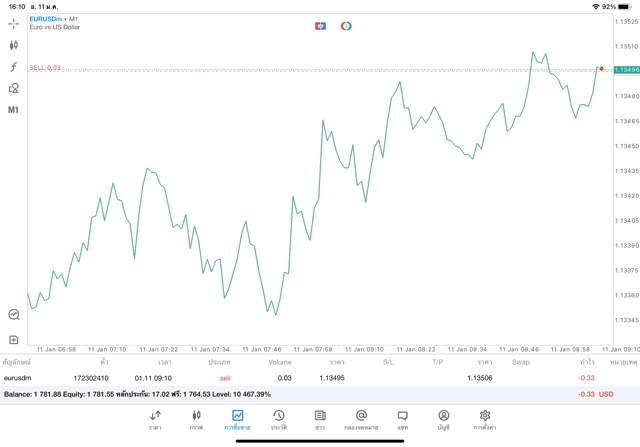Activate the crosshair tool

point(13,24)
